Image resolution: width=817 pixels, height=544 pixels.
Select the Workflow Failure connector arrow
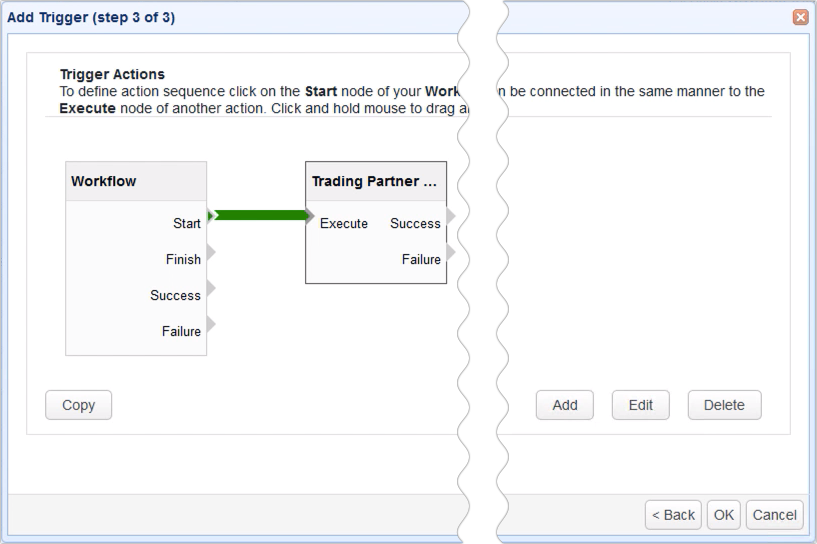pyautogui.click(x=211, y=324)
